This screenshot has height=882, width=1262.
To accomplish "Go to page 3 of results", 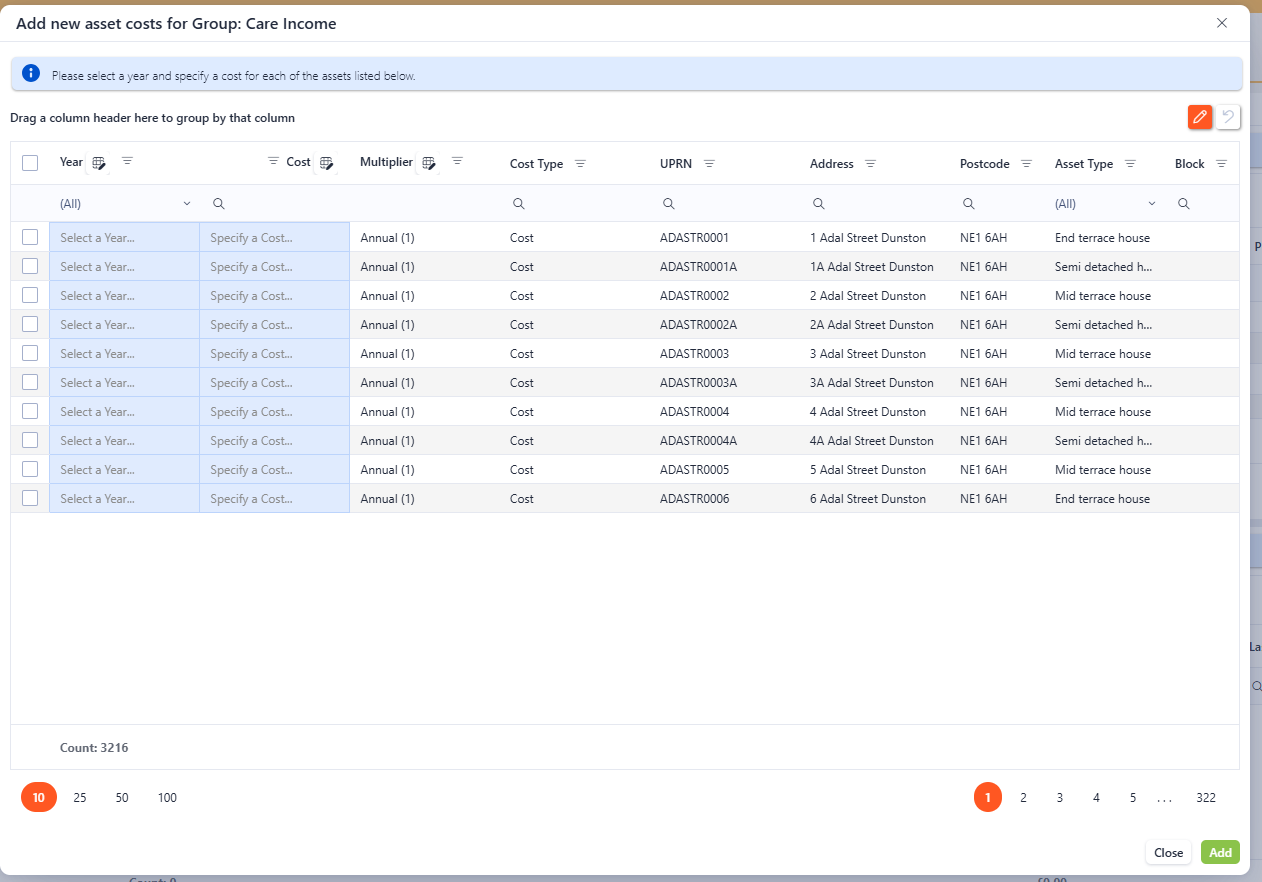I will point(1059,797).
